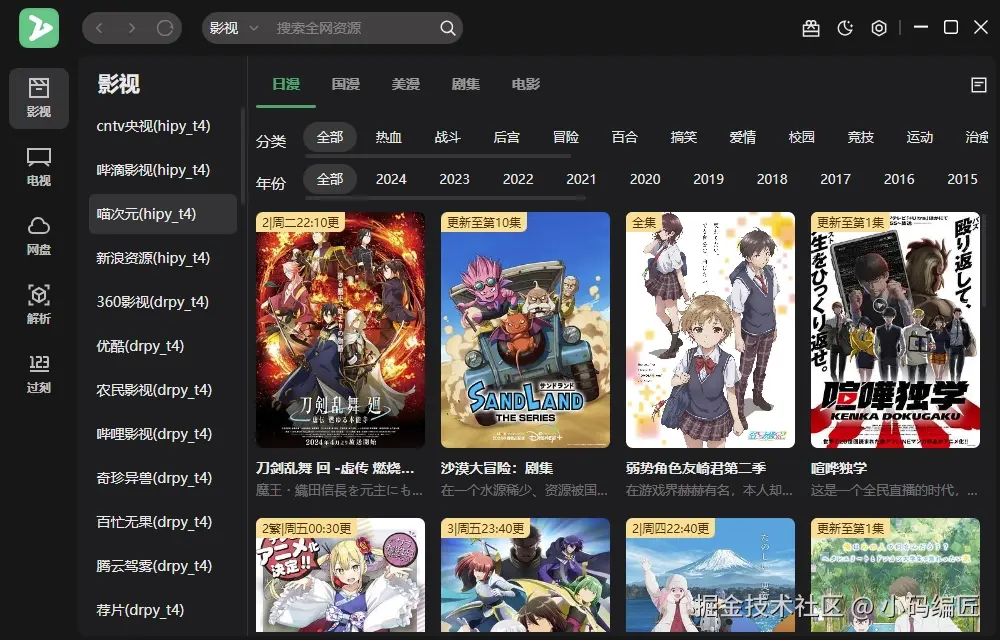Filter by 后宫 category
1000x640 pixels.
(x=506, y=137)
